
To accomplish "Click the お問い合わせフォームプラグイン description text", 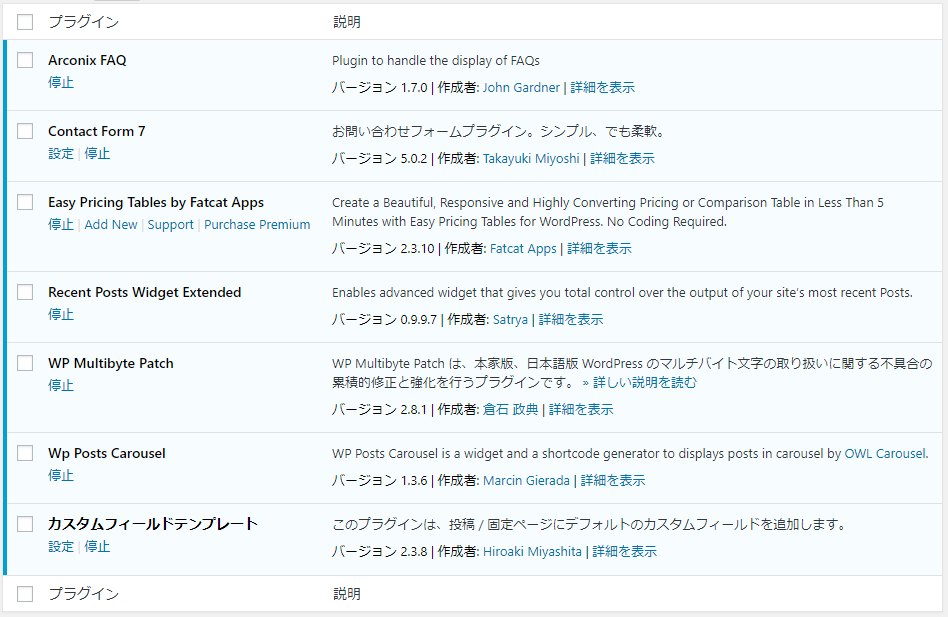I will point(499,131).
